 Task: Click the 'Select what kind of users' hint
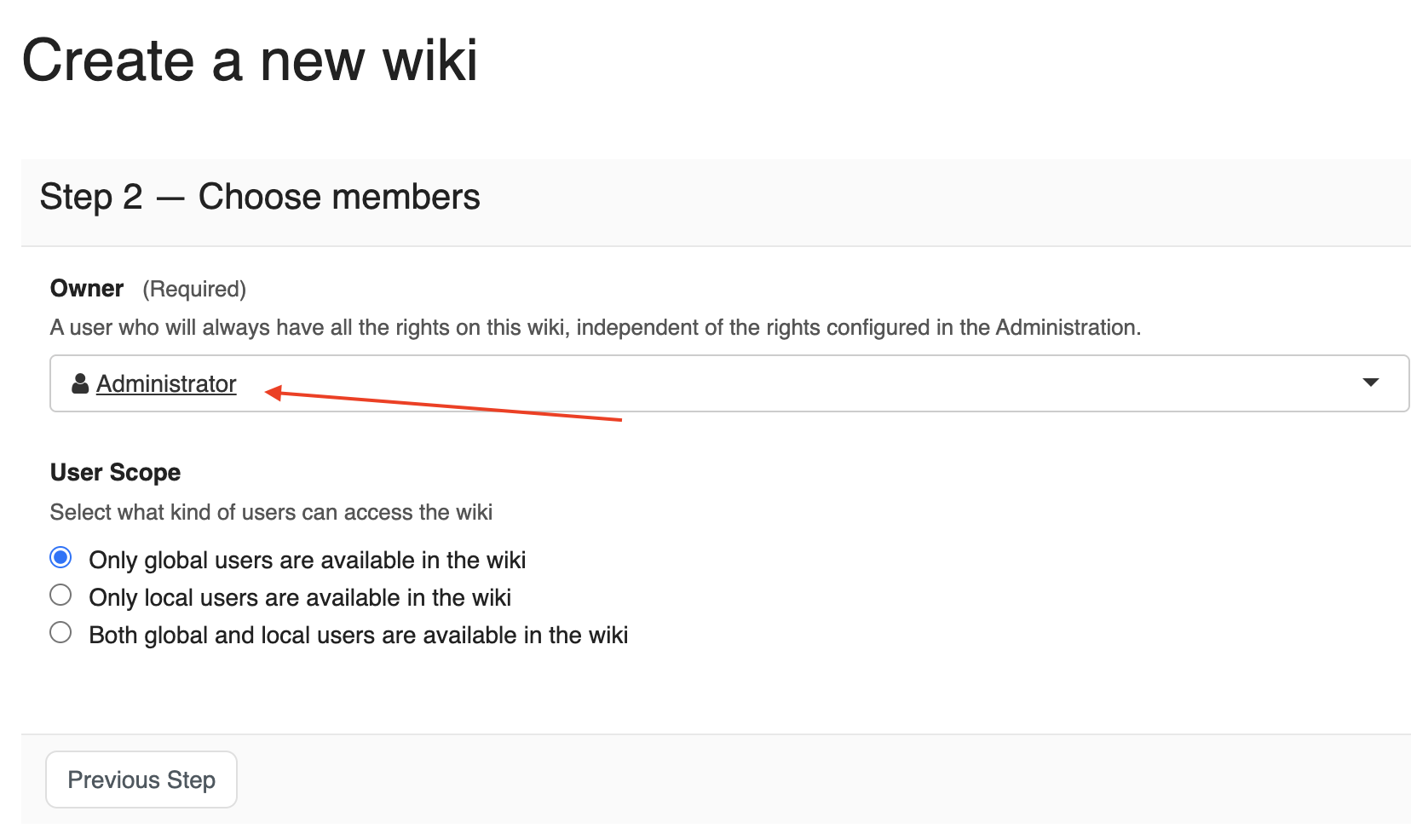pos(271,513)
